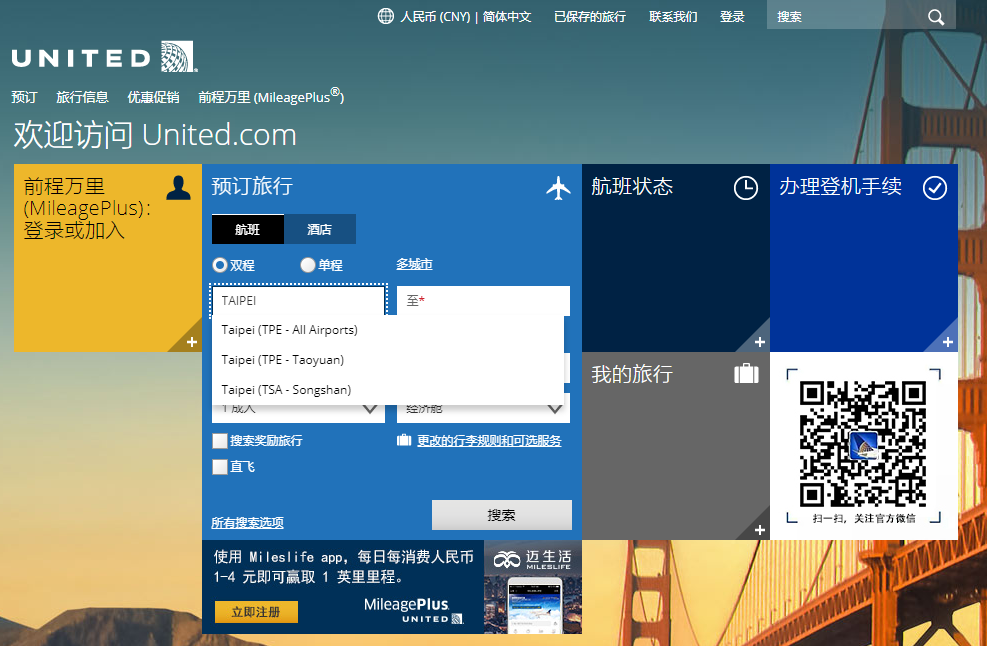Click the search magnifier icon

(935, 17)
